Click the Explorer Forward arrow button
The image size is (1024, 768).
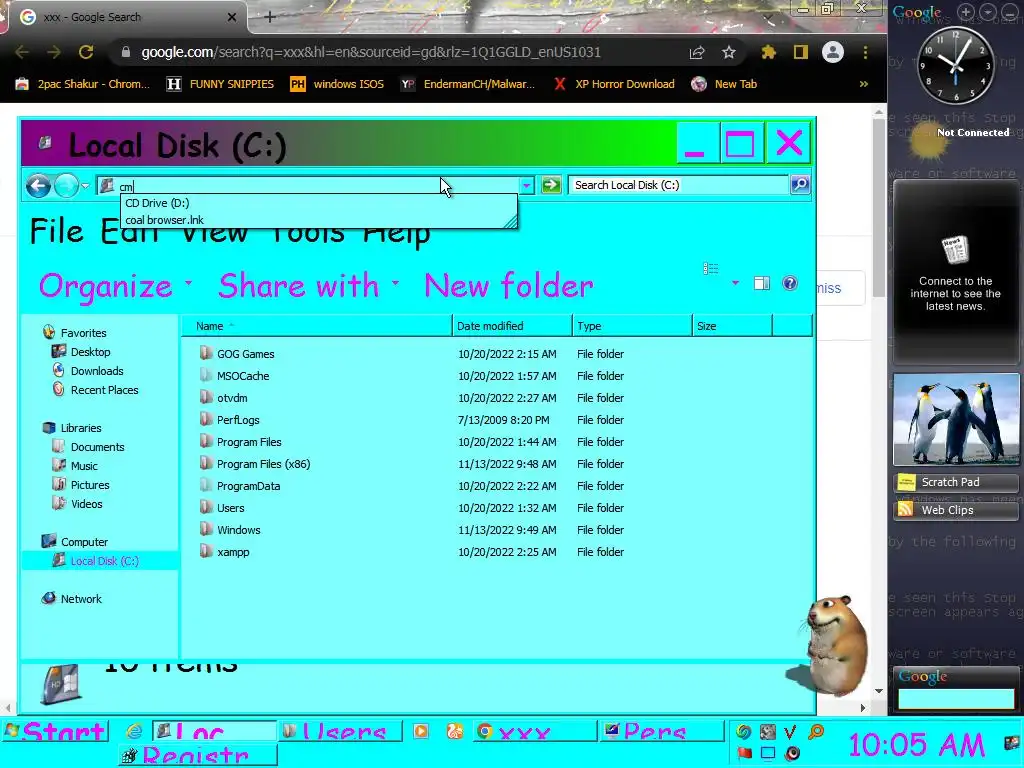pos(66,186)
